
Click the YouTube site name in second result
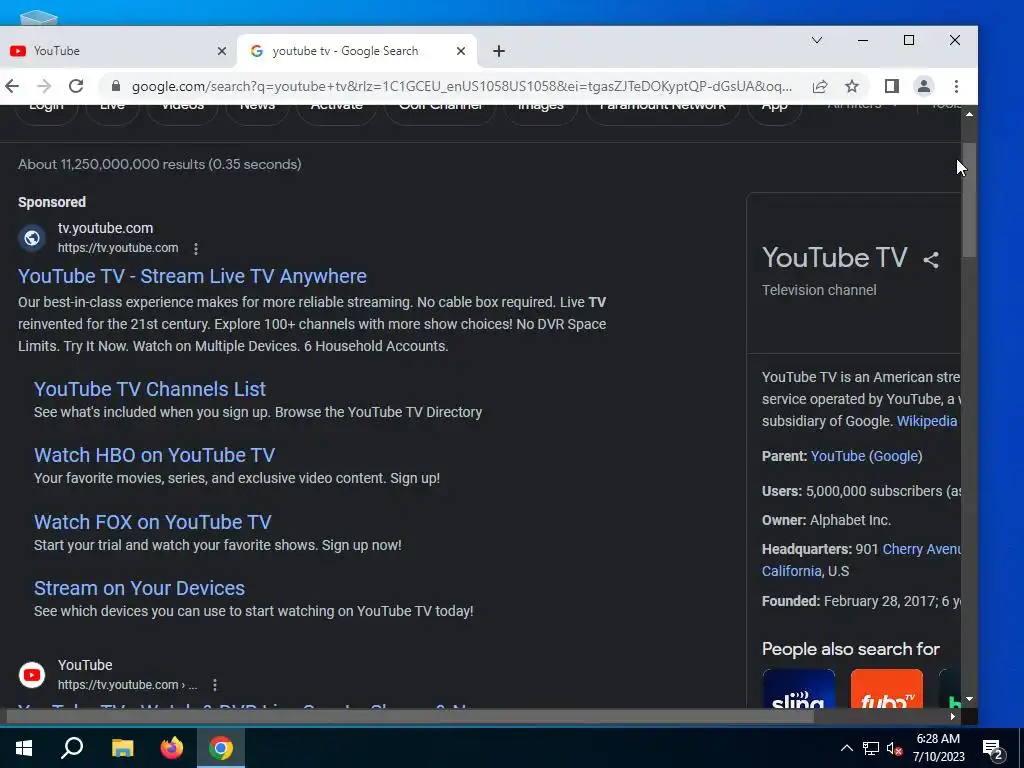pyautogui.click(x=85, y=665)
